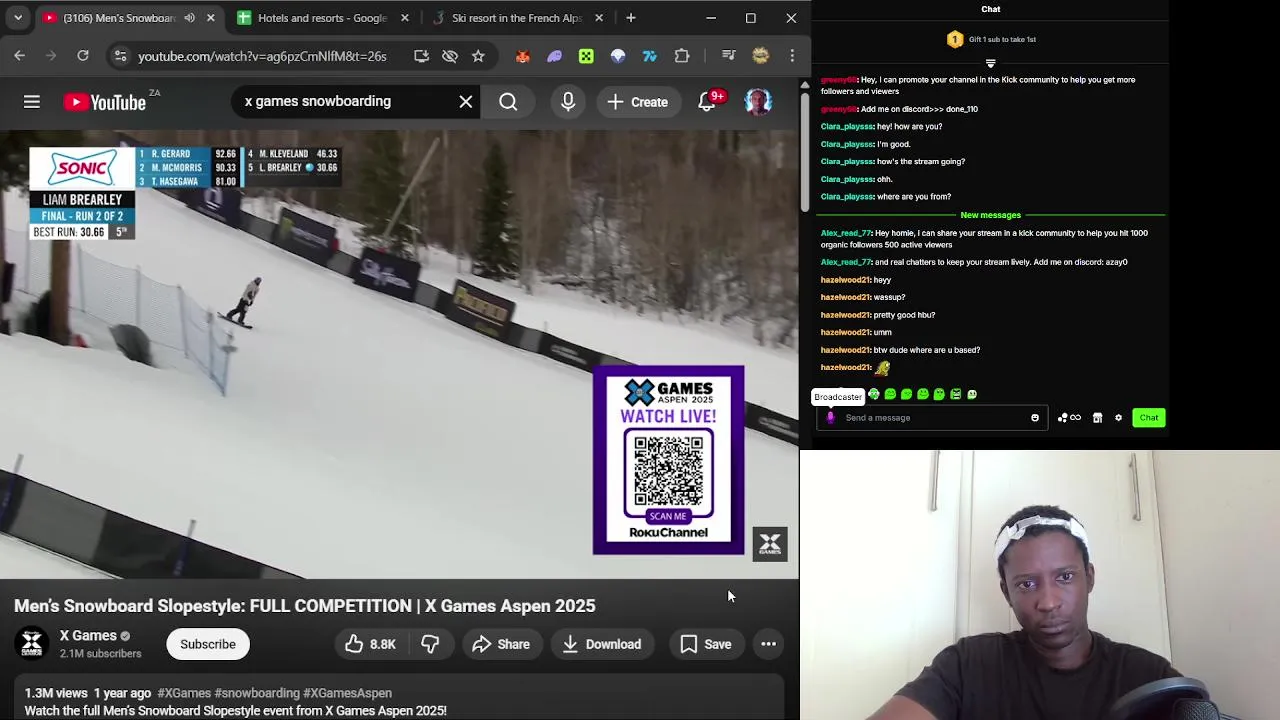Reload the current page
This screenshot has width=1280, height=720.
[83, 56]
